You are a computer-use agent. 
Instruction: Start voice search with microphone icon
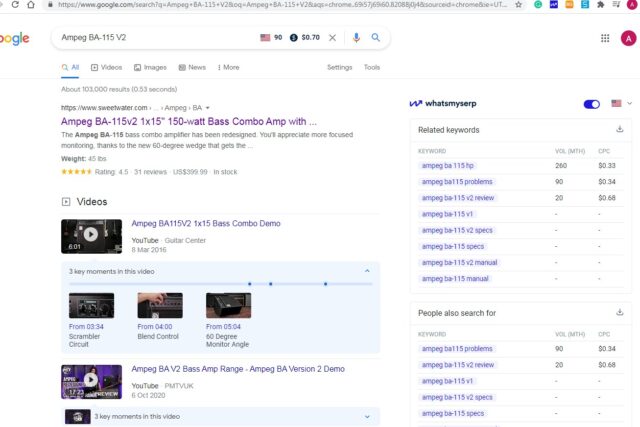(x=356, y=38)
